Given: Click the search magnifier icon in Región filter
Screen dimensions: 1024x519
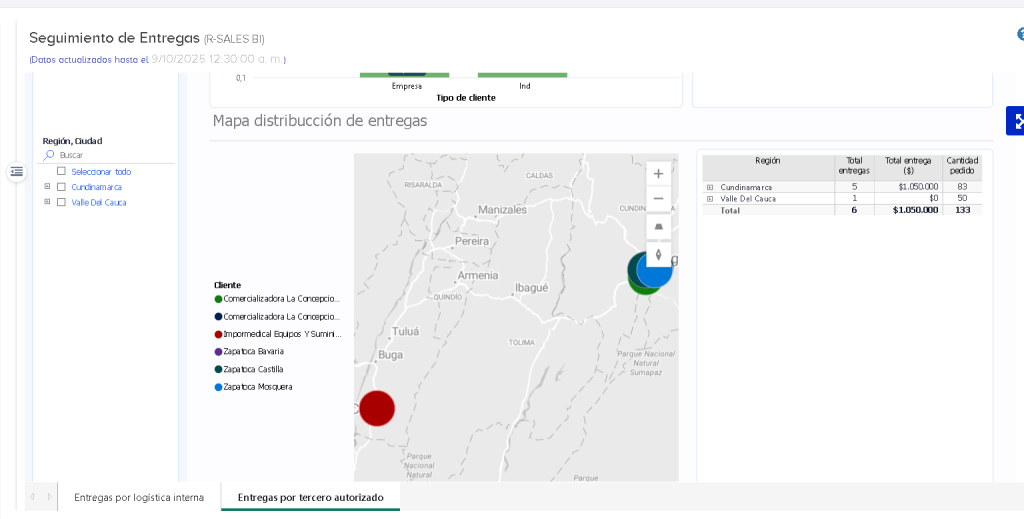Looking at the screenshot, I should tap(49, 155).
